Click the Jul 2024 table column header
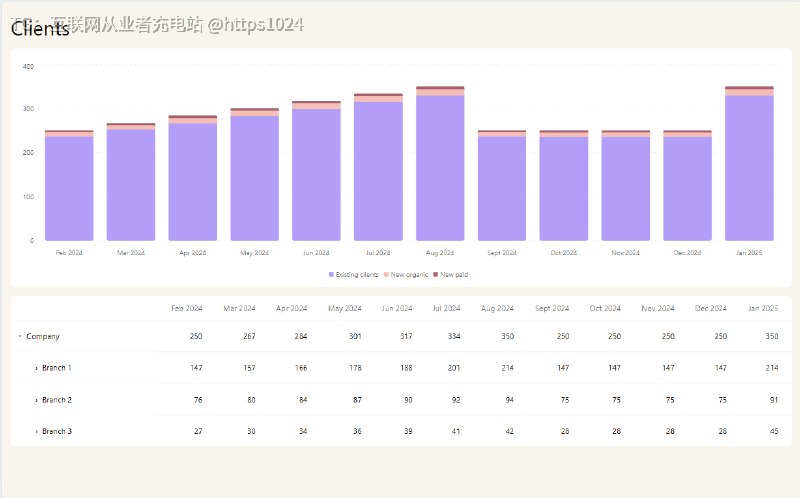The width and height of the screenshot is (800, 498). [446, 308]
